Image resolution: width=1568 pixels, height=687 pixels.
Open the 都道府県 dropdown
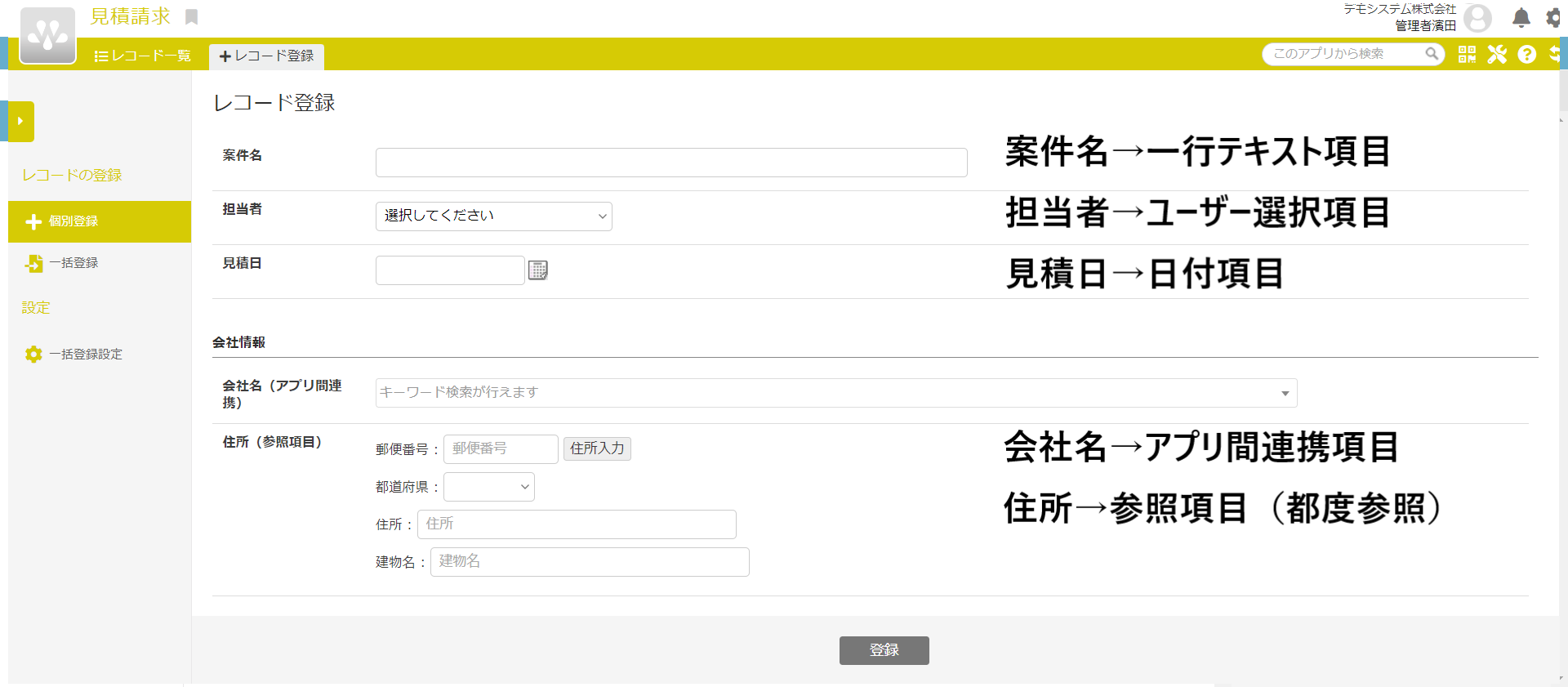tap(488, 487)
